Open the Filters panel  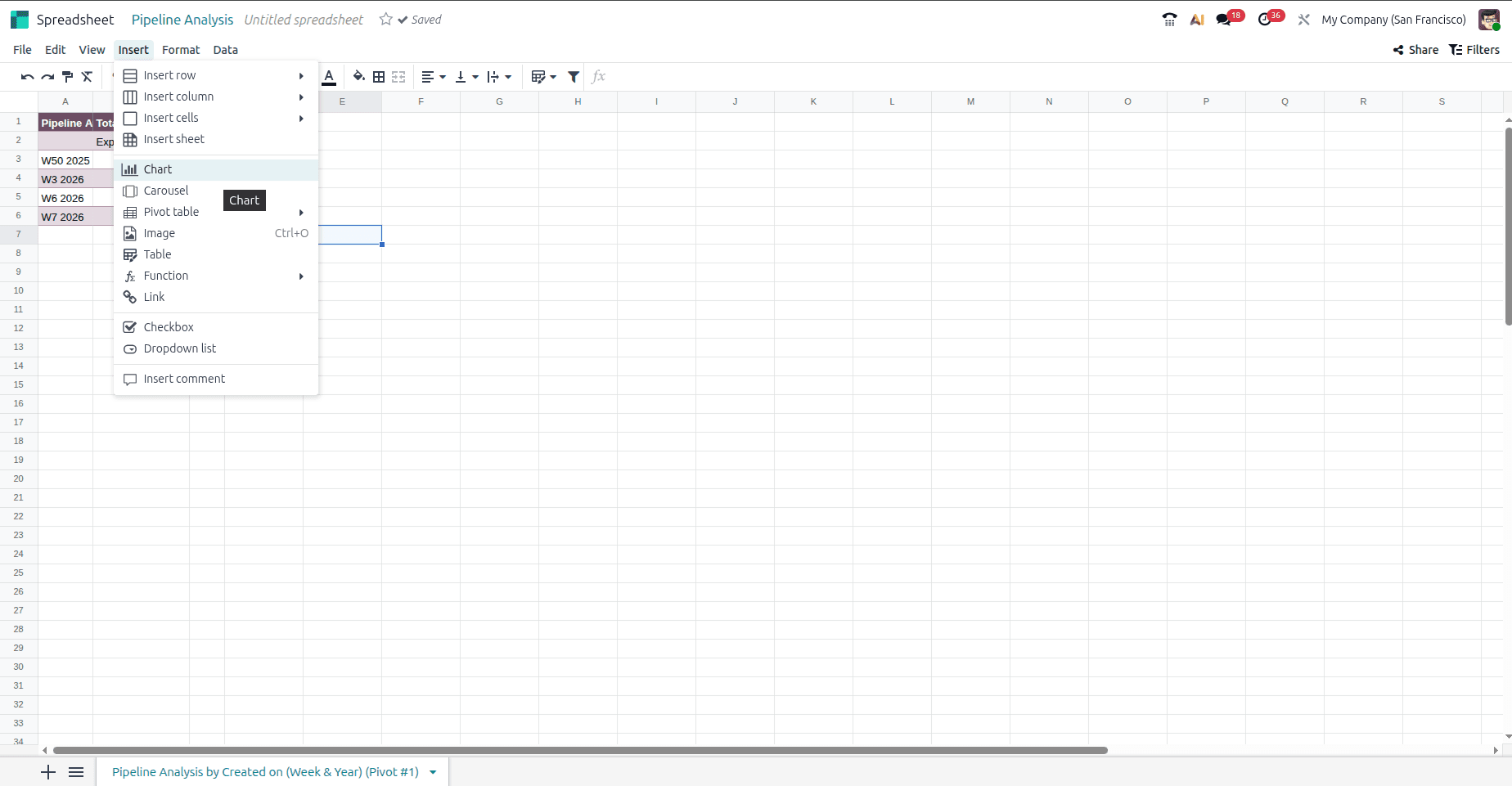[x=1474, y=50]
